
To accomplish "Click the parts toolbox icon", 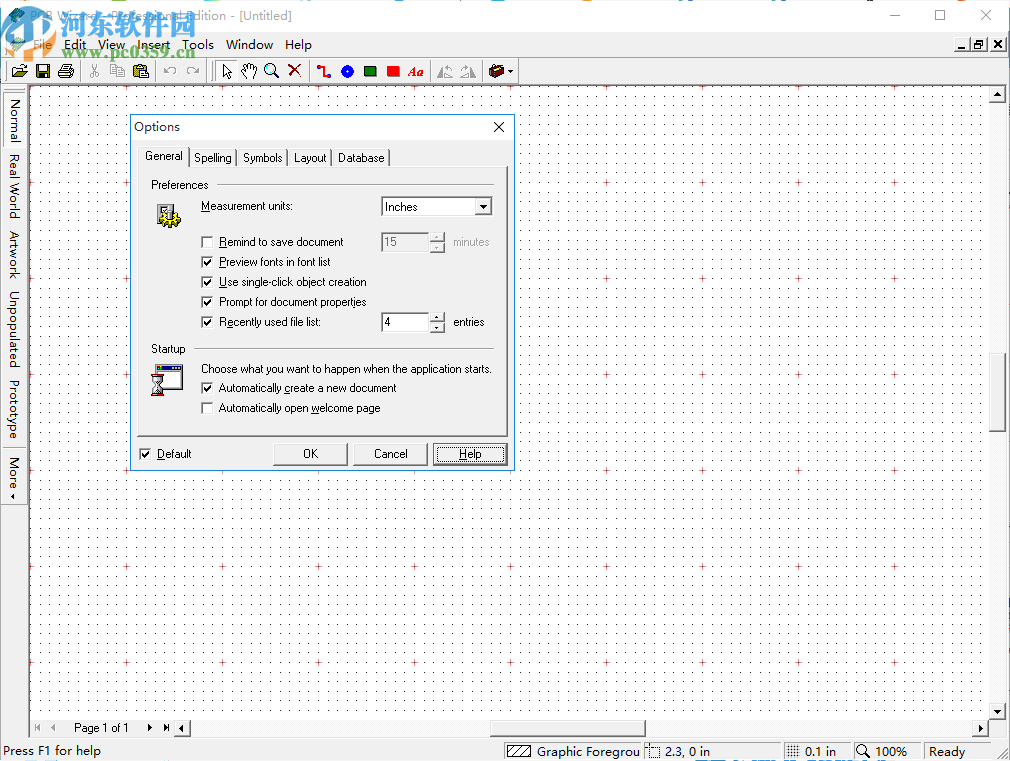I will pyautogui.click(x=496, y=71).
